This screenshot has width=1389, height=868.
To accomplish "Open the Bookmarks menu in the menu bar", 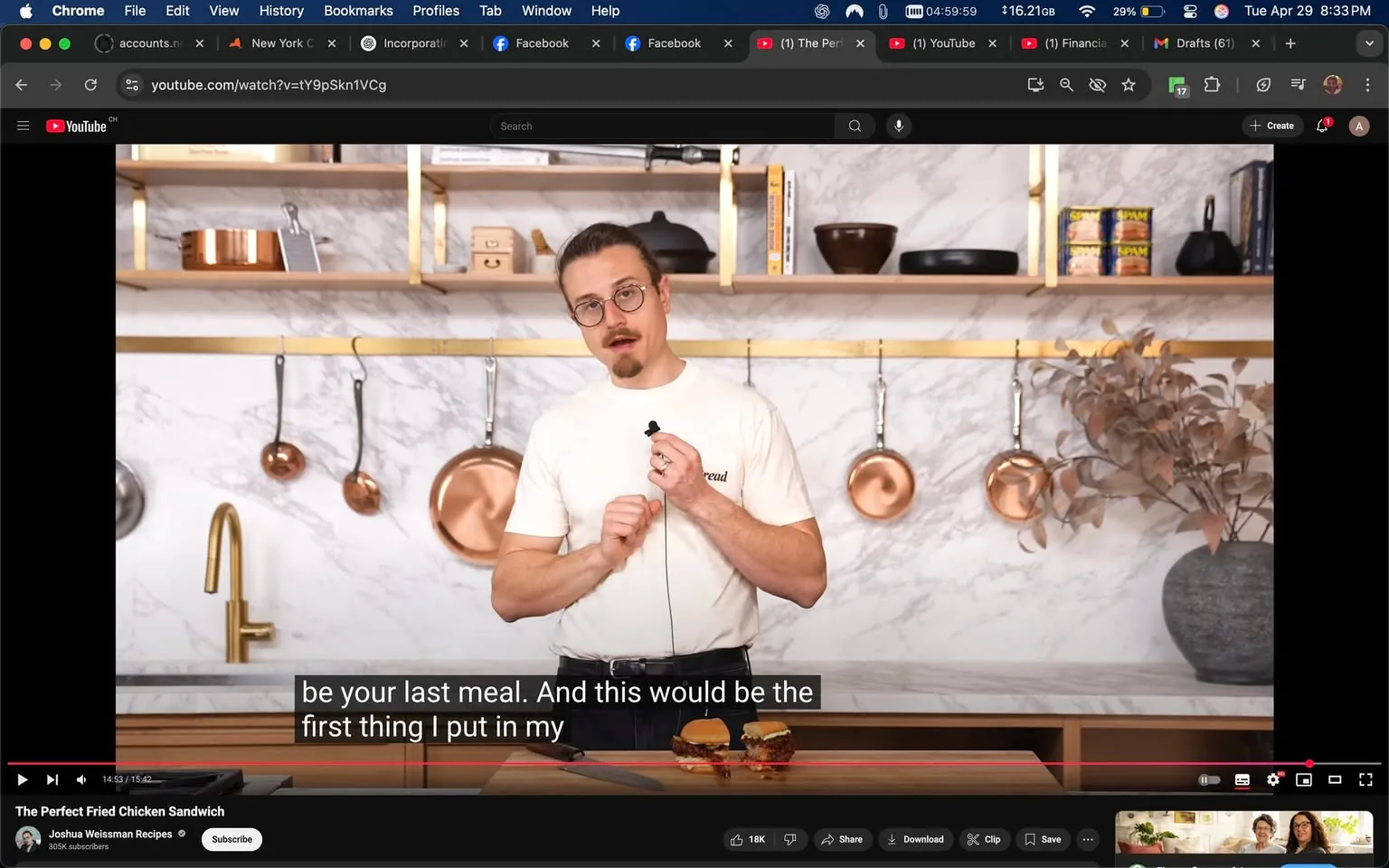I will pyautogui.click(x=358, y=11).
